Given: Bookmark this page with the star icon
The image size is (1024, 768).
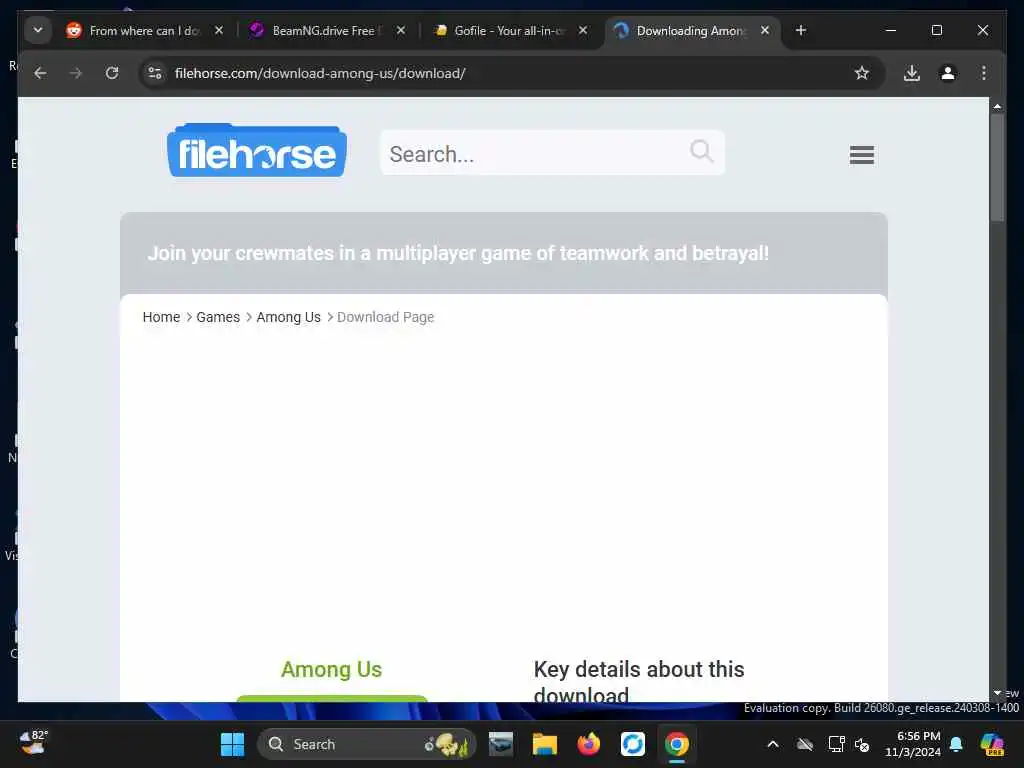Looking at the screenshot, I should pyautogui.click(x=861, y=73).
